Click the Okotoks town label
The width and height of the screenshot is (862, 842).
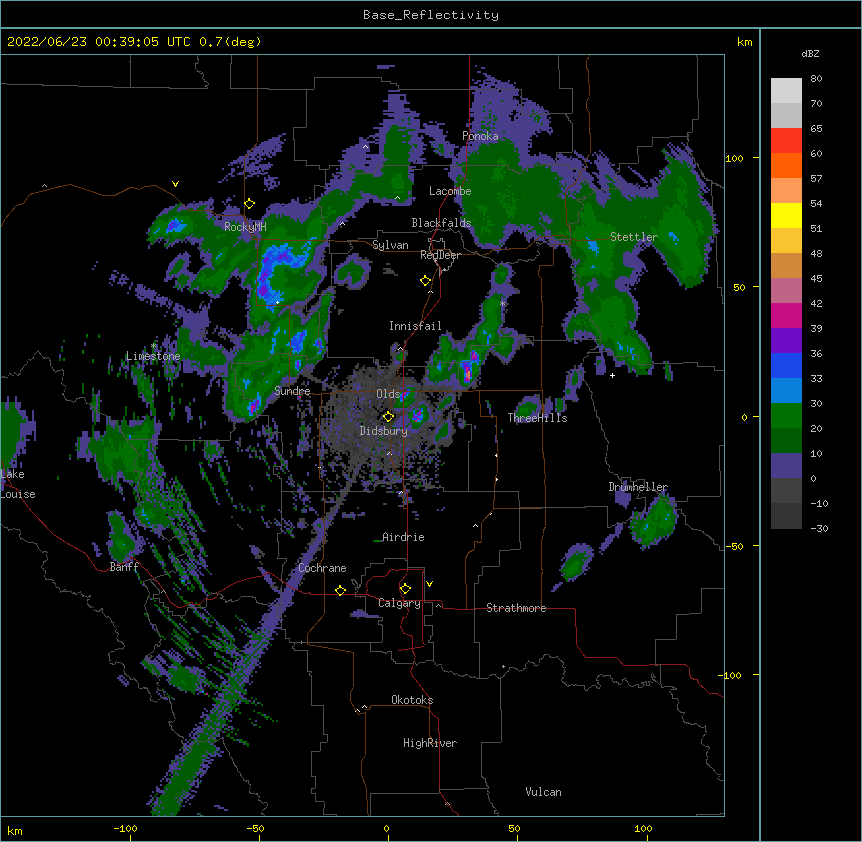click(x=412, y=700)
